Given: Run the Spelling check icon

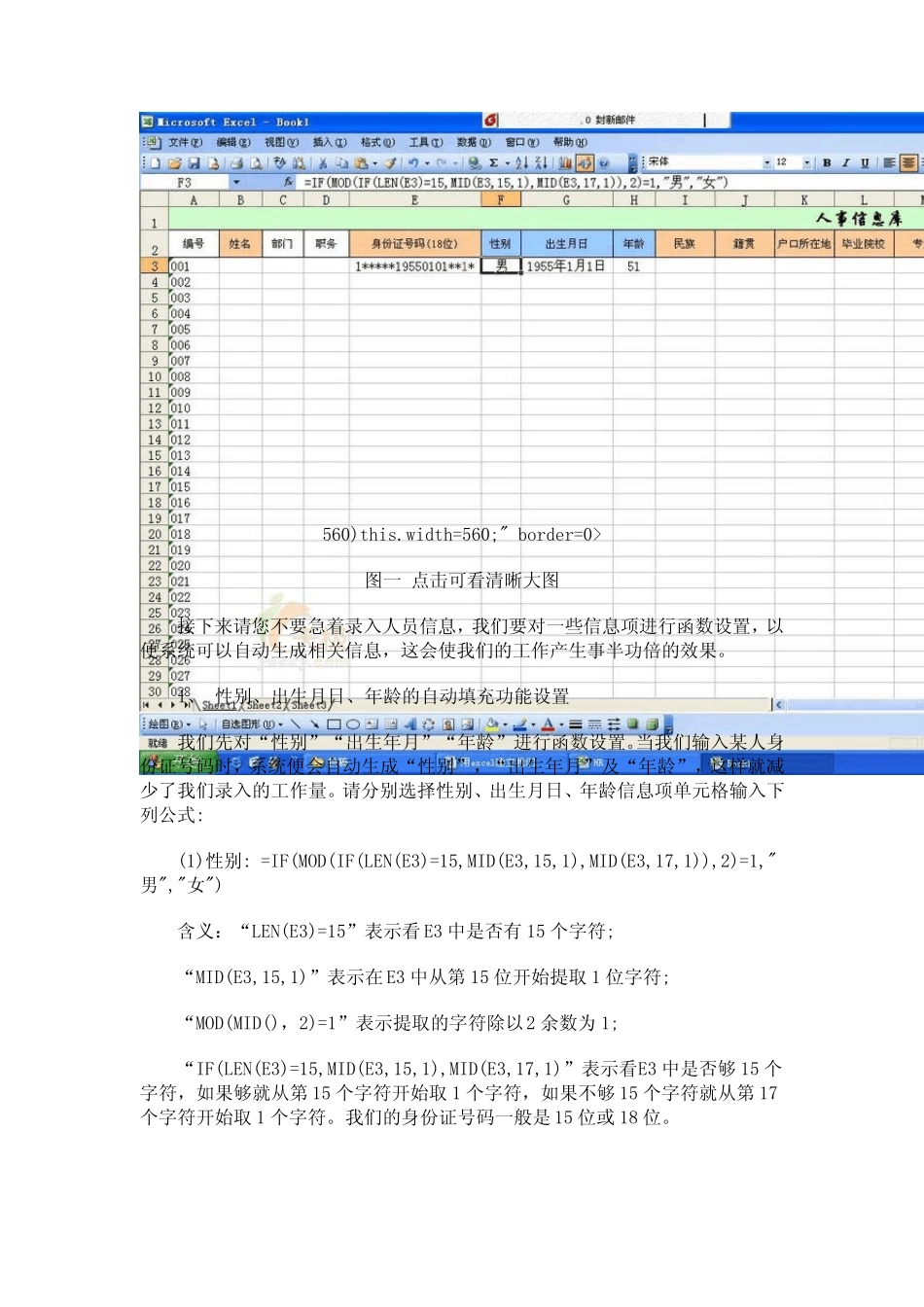Looking at the screenshot, I should click(280, 162).
